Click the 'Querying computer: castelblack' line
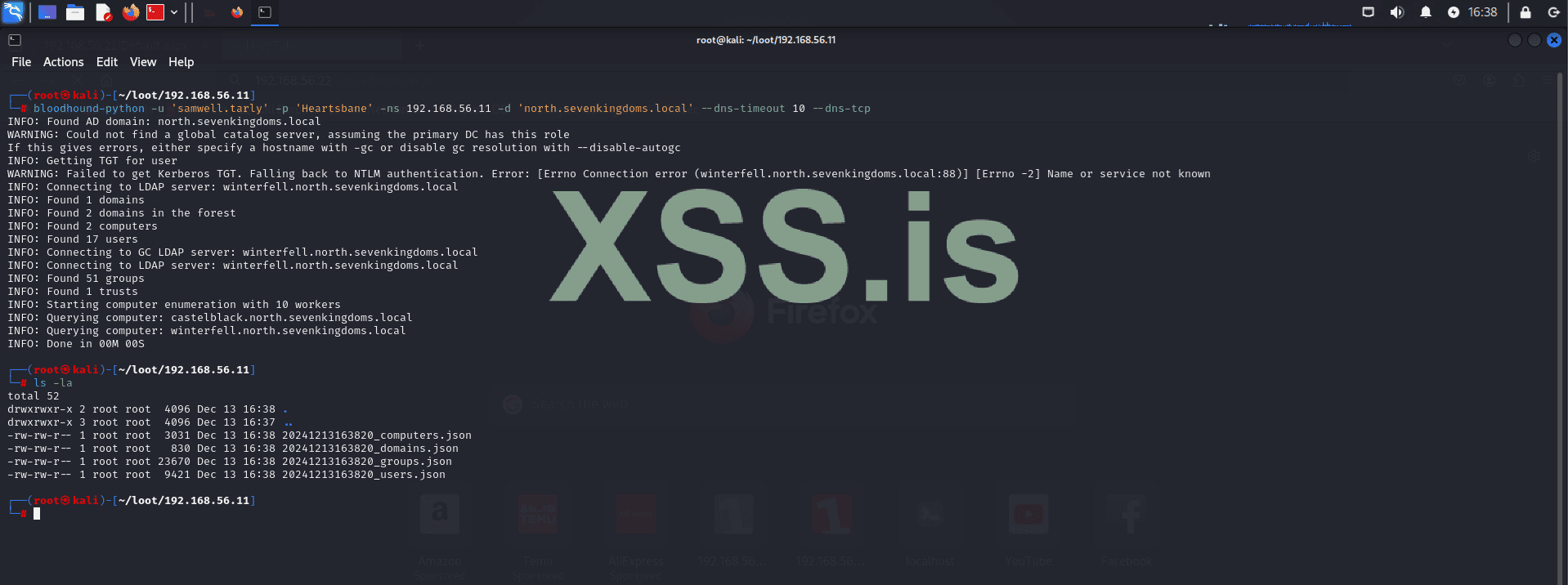 210,318
